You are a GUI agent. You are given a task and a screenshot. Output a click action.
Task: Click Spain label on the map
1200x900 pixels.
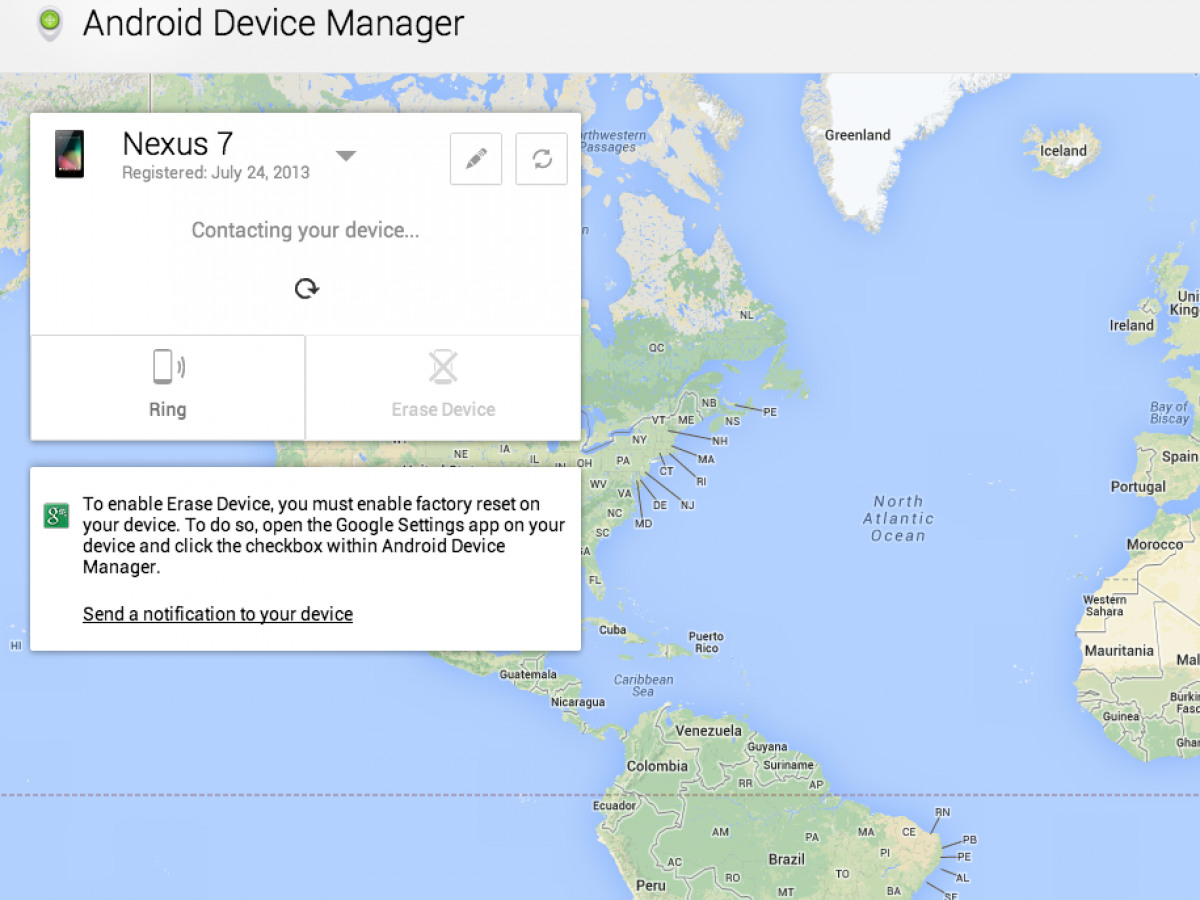coord(1179,456)
